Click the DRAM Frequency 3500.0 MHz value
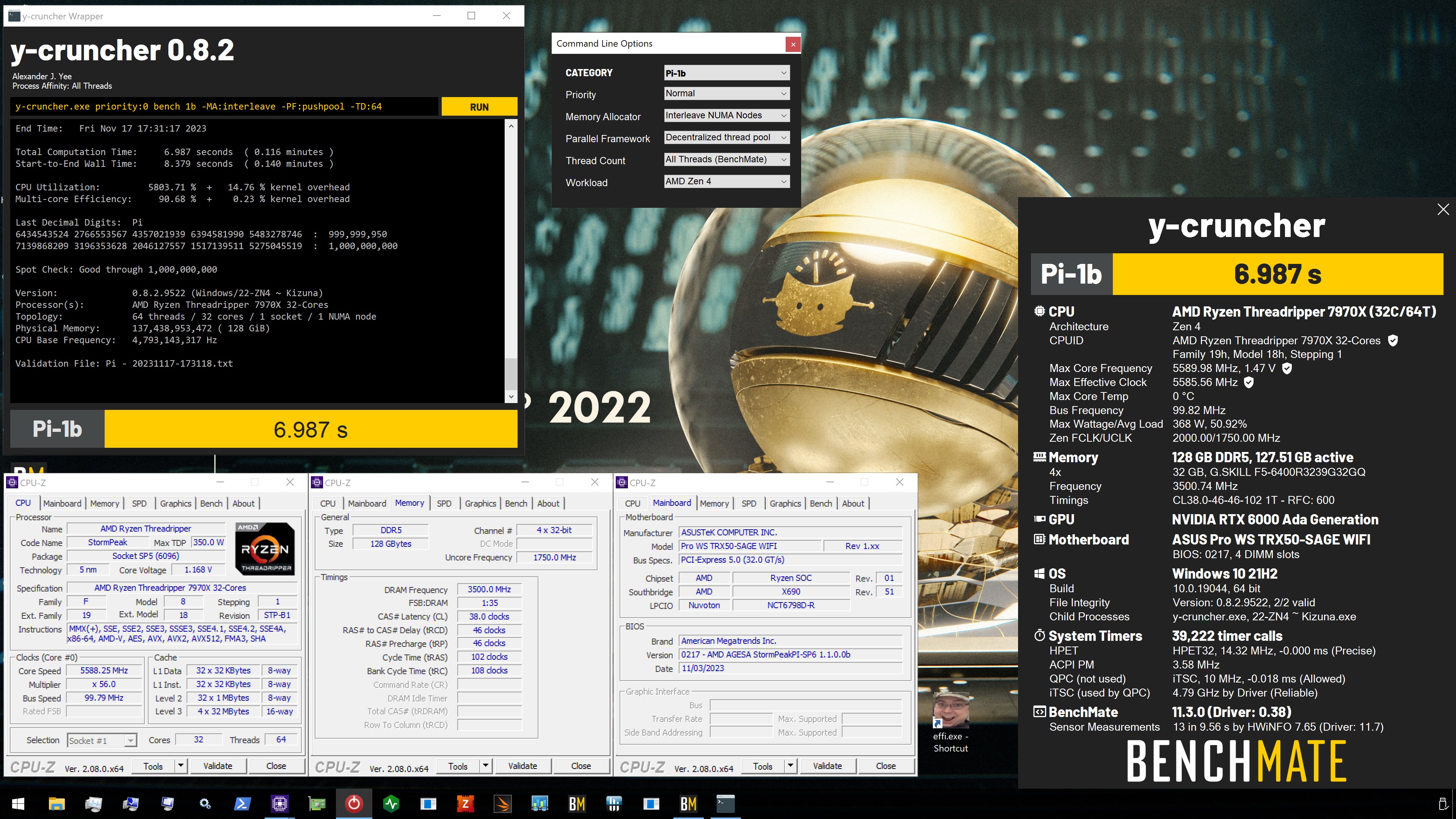This screenshot has width=1456, height=819. (x=490, y=589)
